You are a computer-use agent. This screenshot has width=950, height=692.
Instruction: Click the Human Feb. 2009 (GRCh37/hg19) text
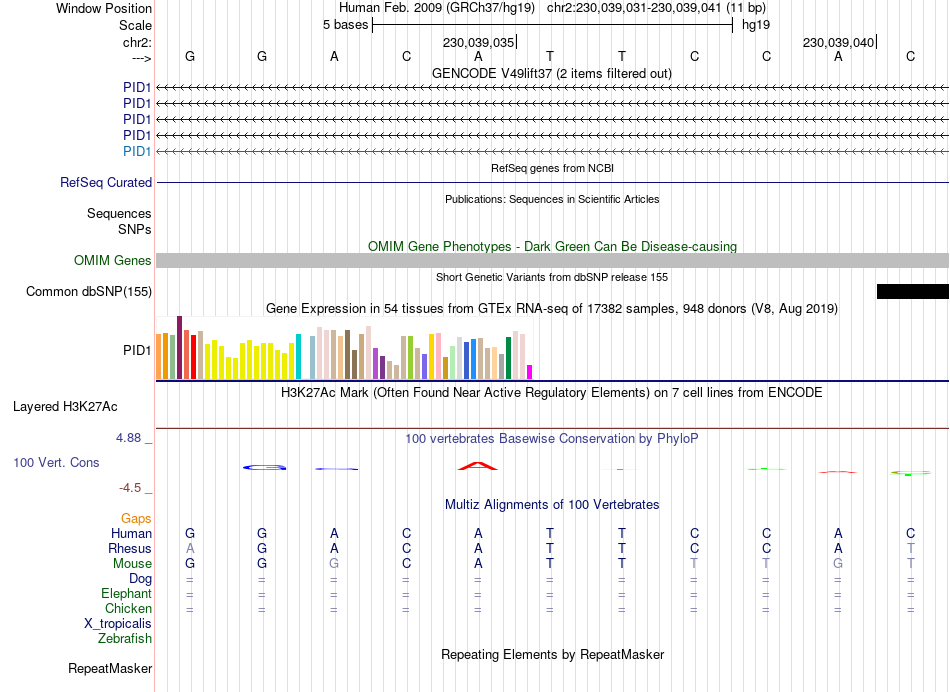[437, 8]
